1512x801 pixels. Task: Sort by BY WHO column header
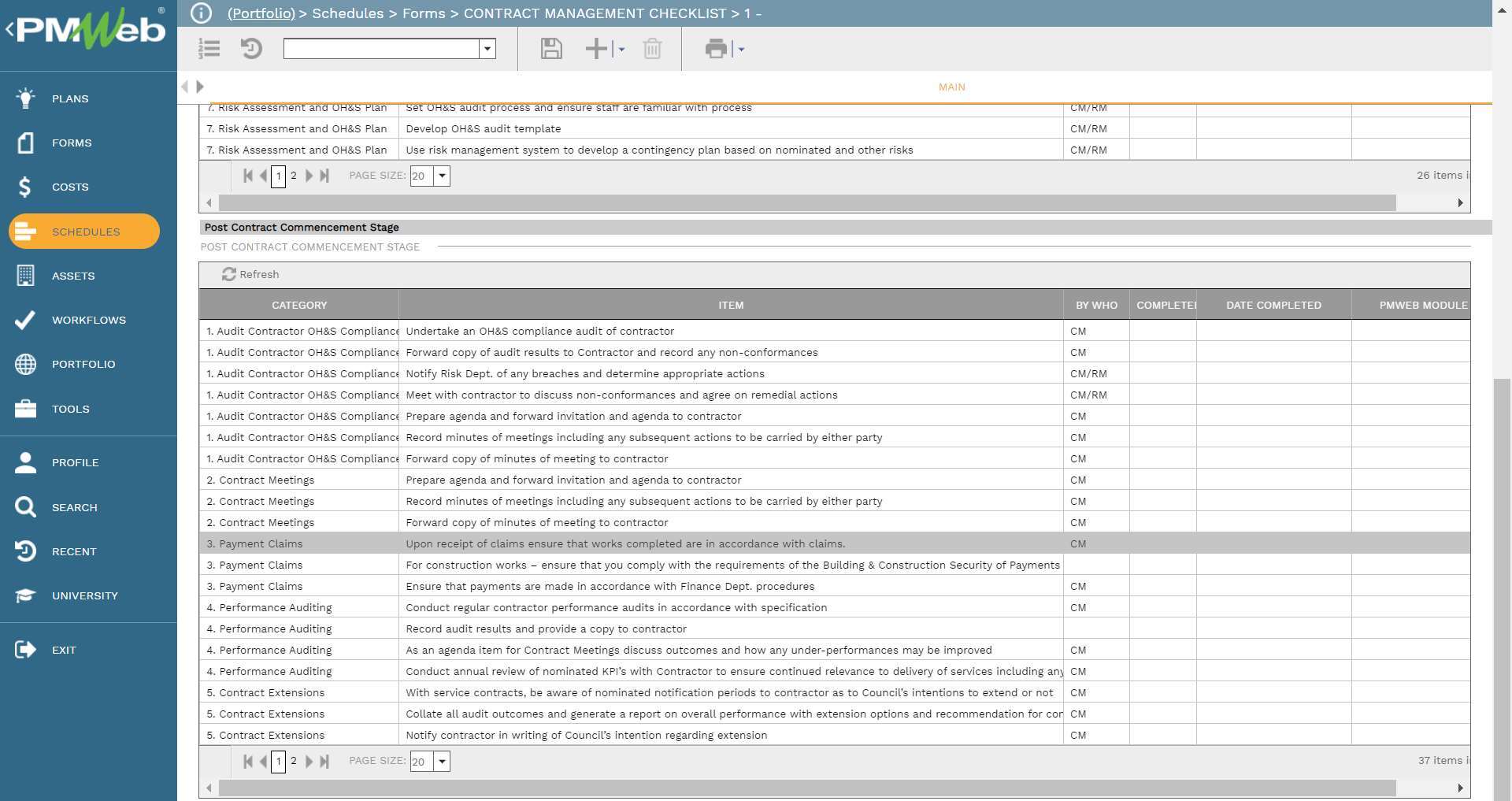1096,305
